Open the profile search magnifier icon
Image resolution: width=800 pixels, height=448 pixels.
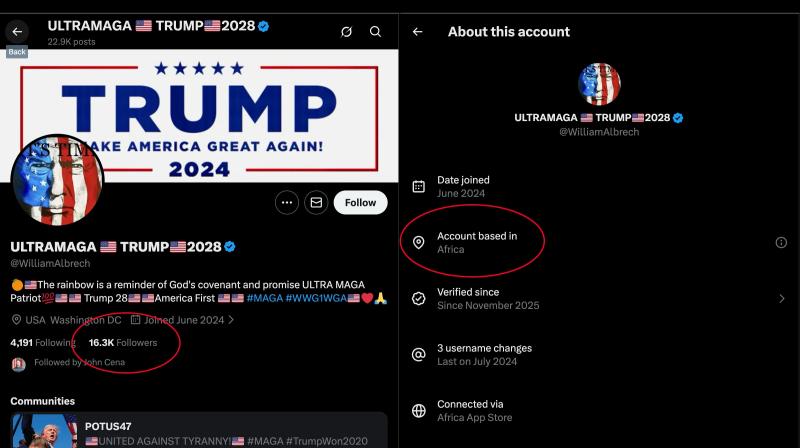(375, 32)
